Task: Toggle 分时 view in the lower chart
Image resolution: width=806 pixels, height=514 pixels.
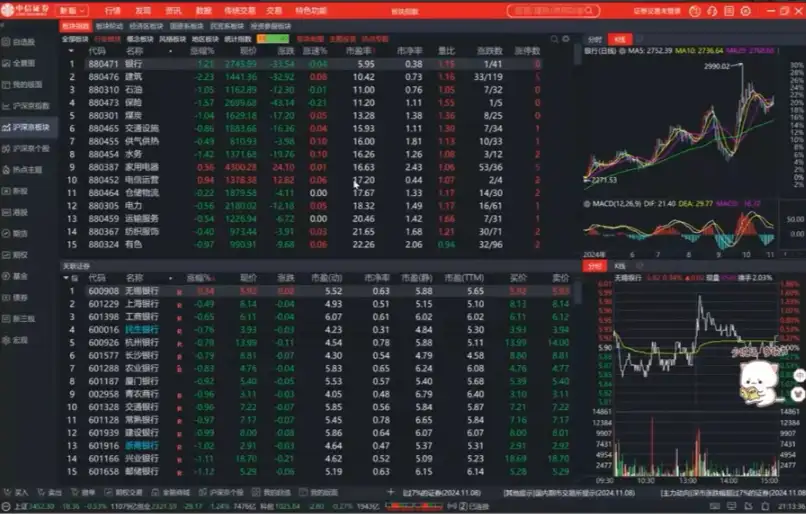Action: coord(595,267)
